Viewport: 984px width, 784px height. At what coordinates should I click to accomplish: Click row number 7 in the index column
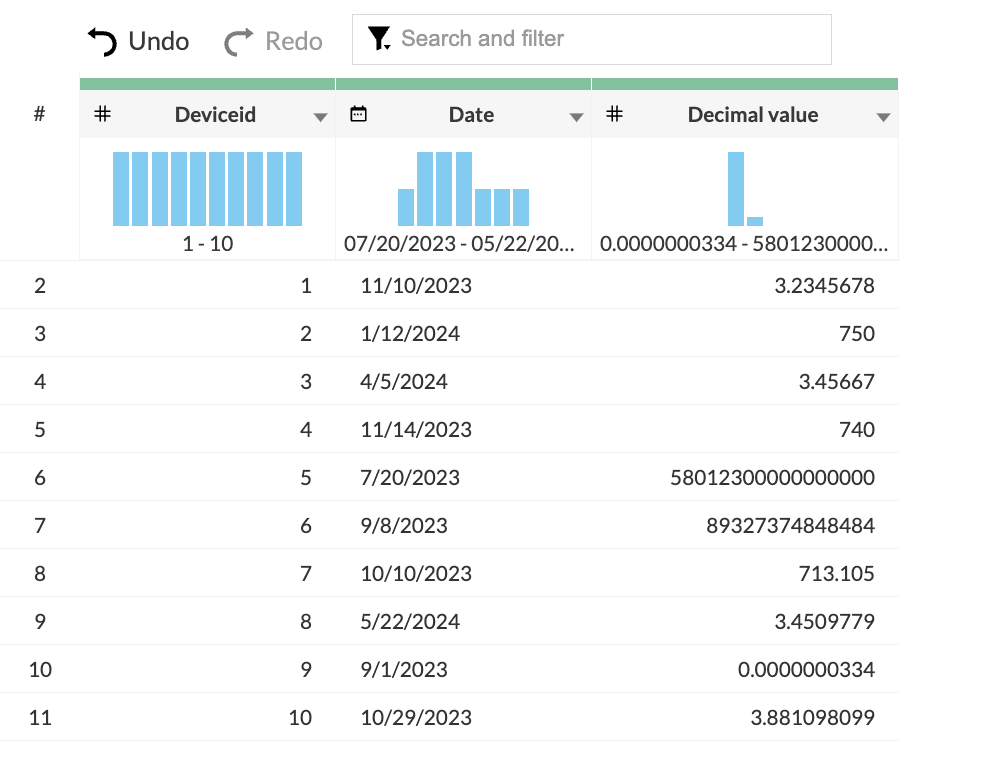tap(40, 526)
